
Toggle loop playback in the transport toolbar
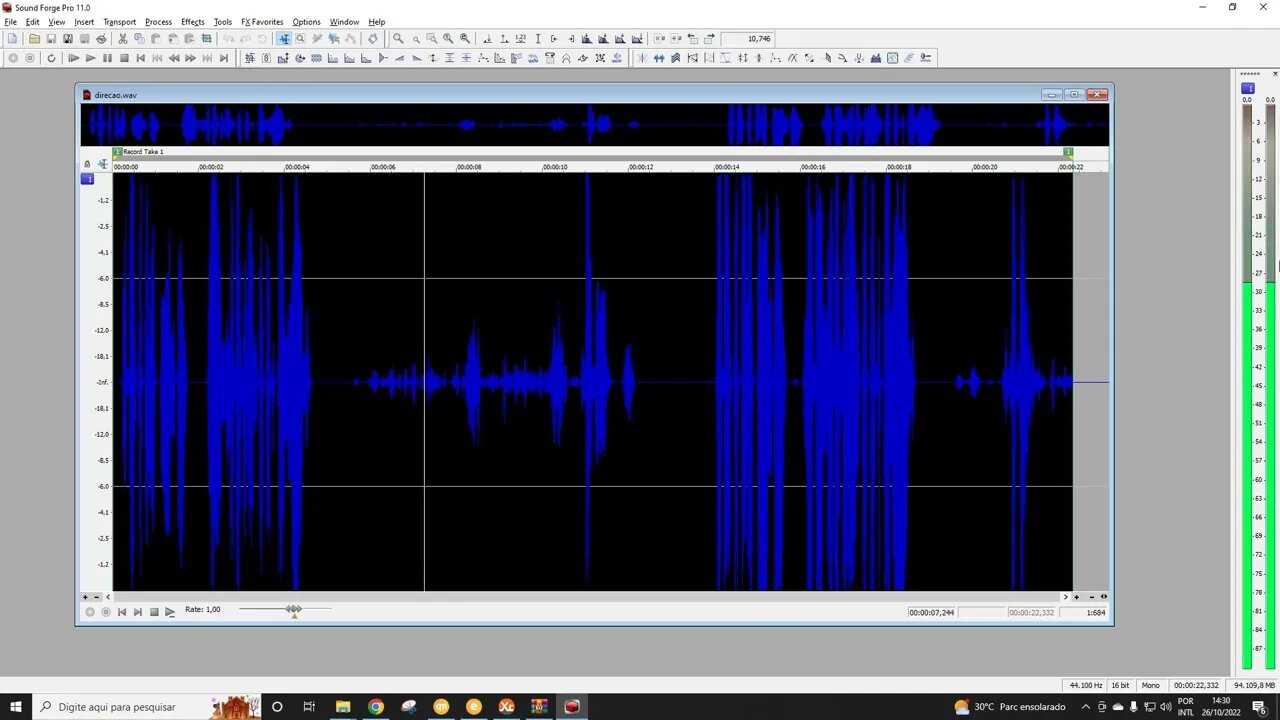[51, 58]
